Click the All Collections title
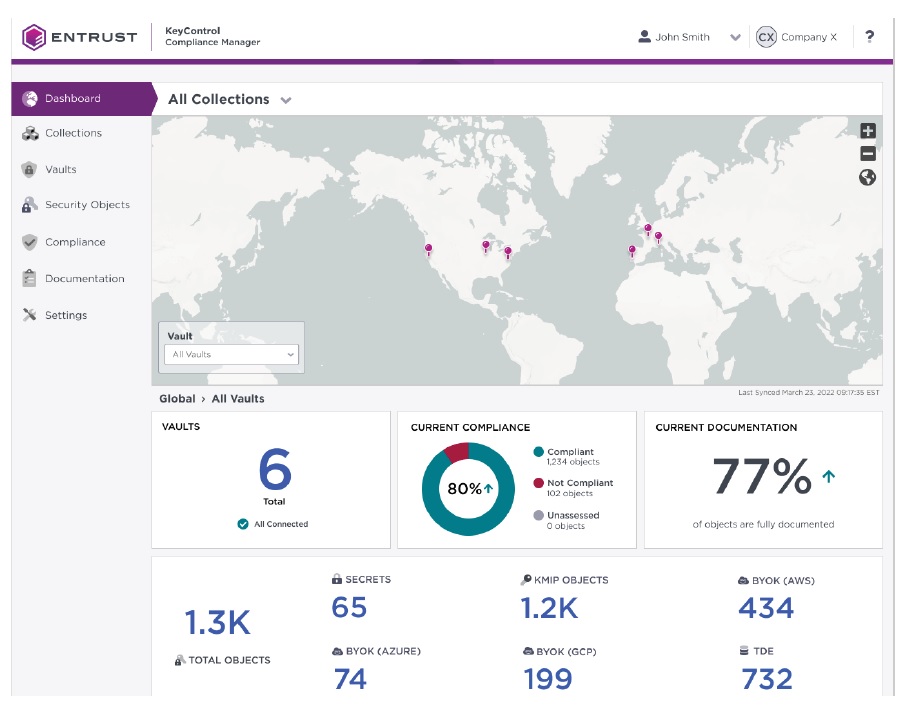914x705 pixels. 219,99
